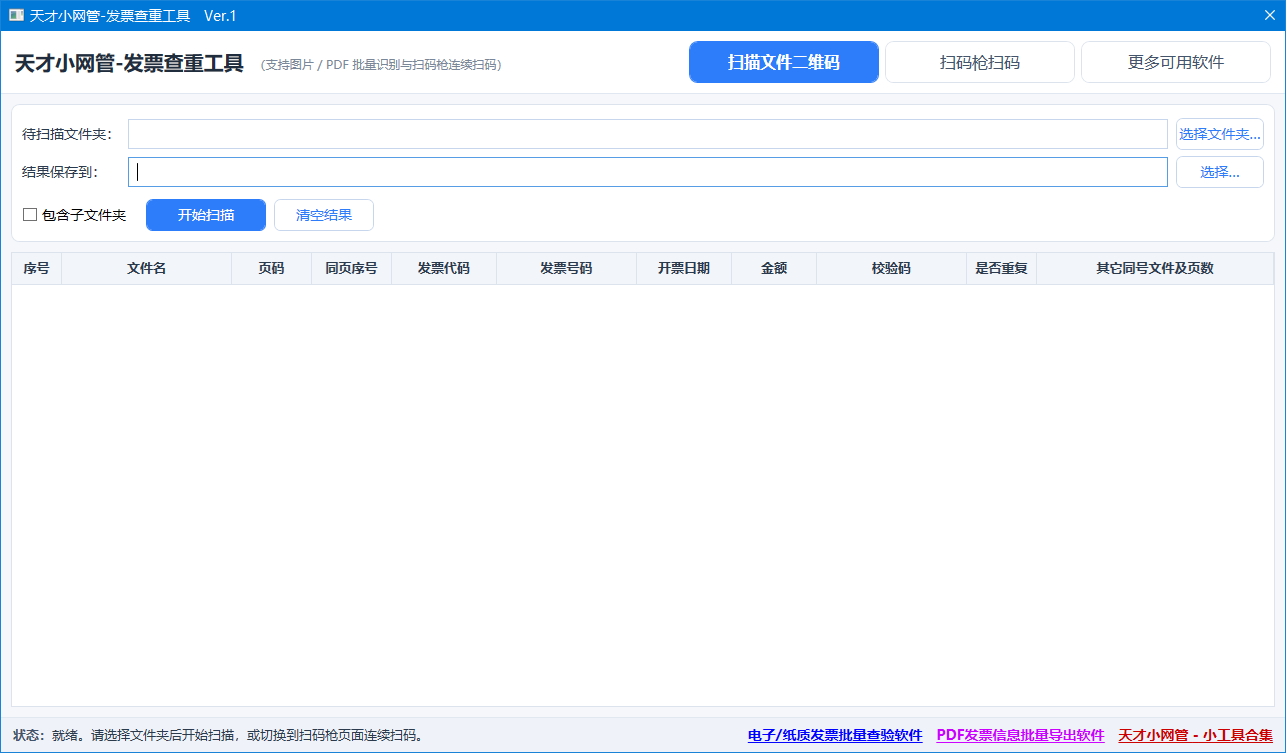The image size is (1286, 753).
Task: Click the 状态：就绪 status message
Action: coord(218,736)
